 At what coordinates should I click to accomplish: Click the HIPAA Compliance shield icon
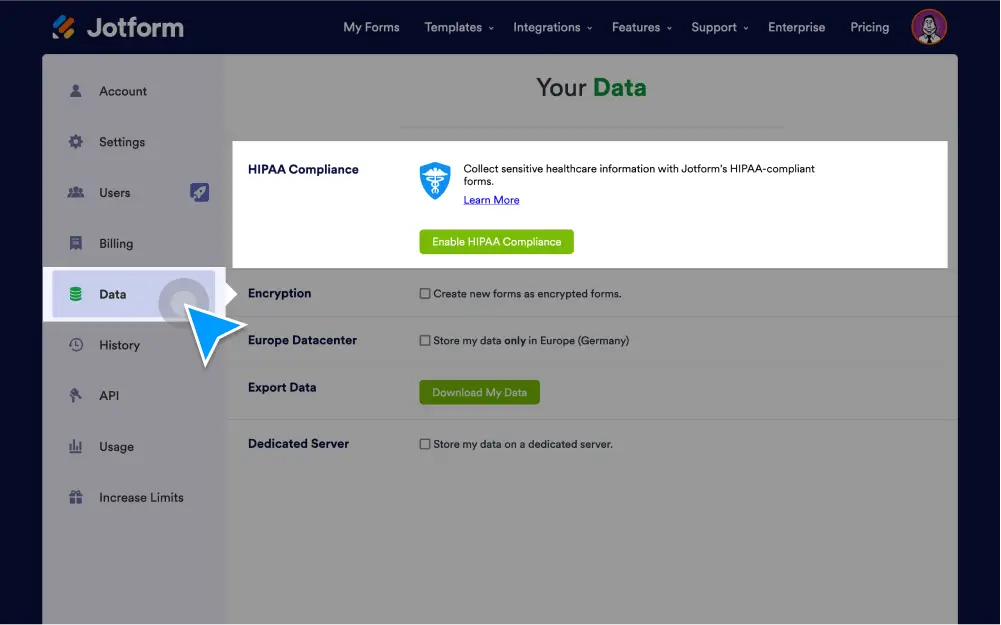[435, 179]
